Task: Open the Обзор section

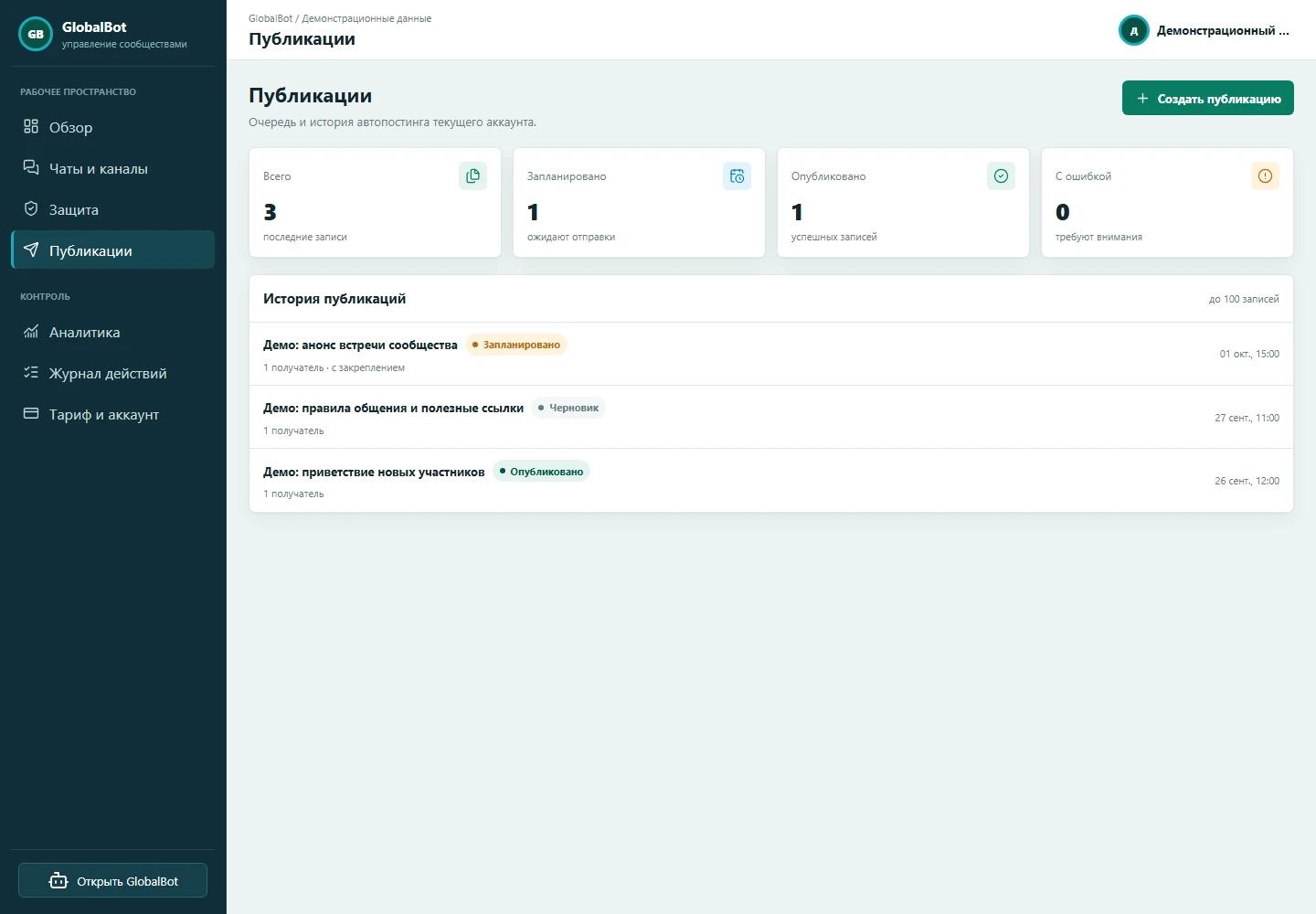Action: point(112,127)
